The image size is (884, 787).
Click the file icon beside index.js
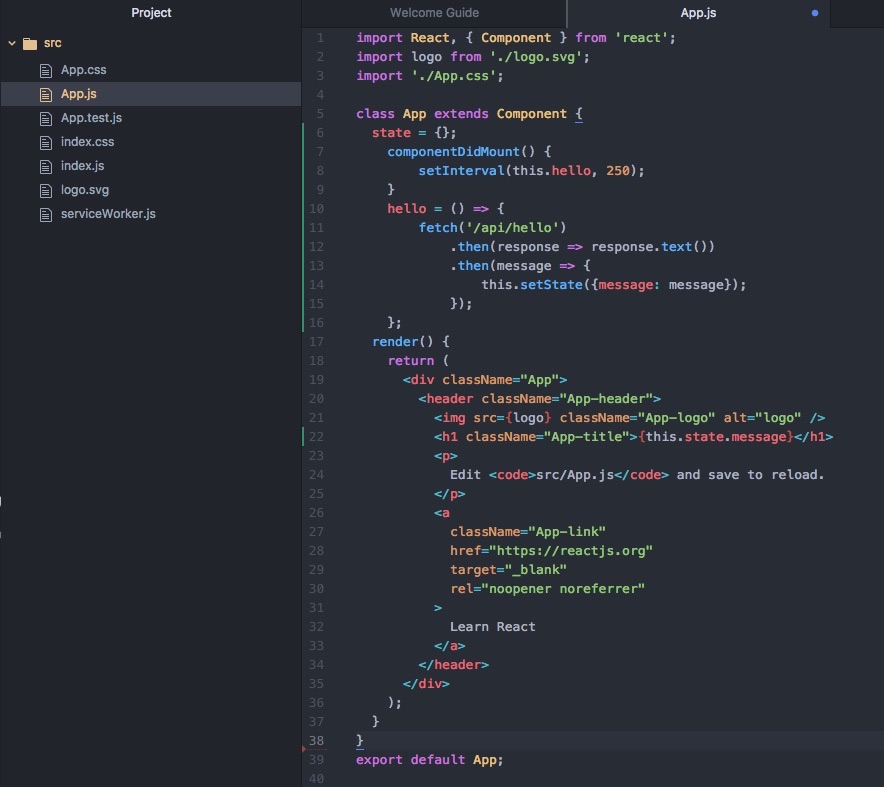46,166
